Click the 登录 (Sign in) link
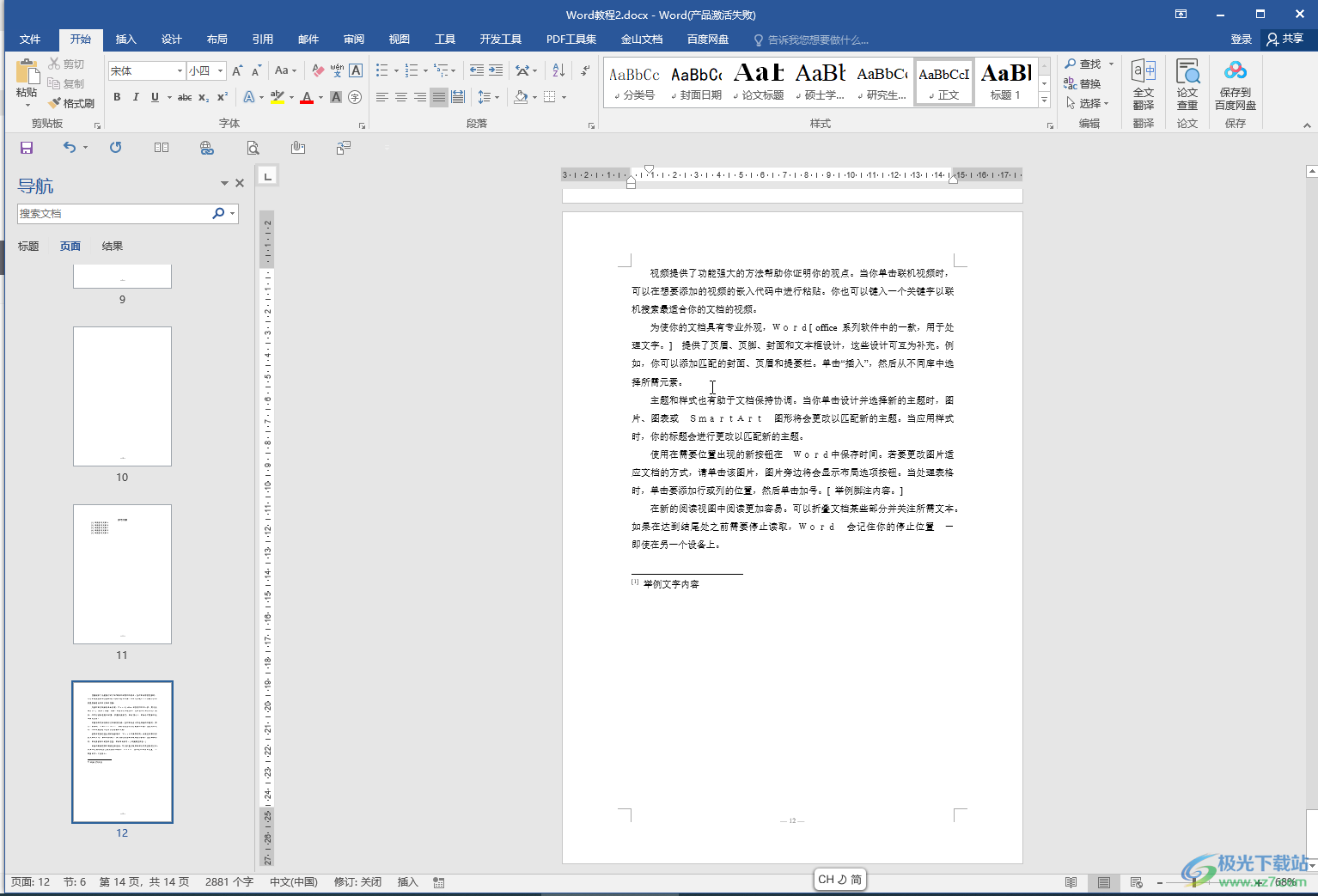Screen dimensions: 1318x896 click(1242, 40)
